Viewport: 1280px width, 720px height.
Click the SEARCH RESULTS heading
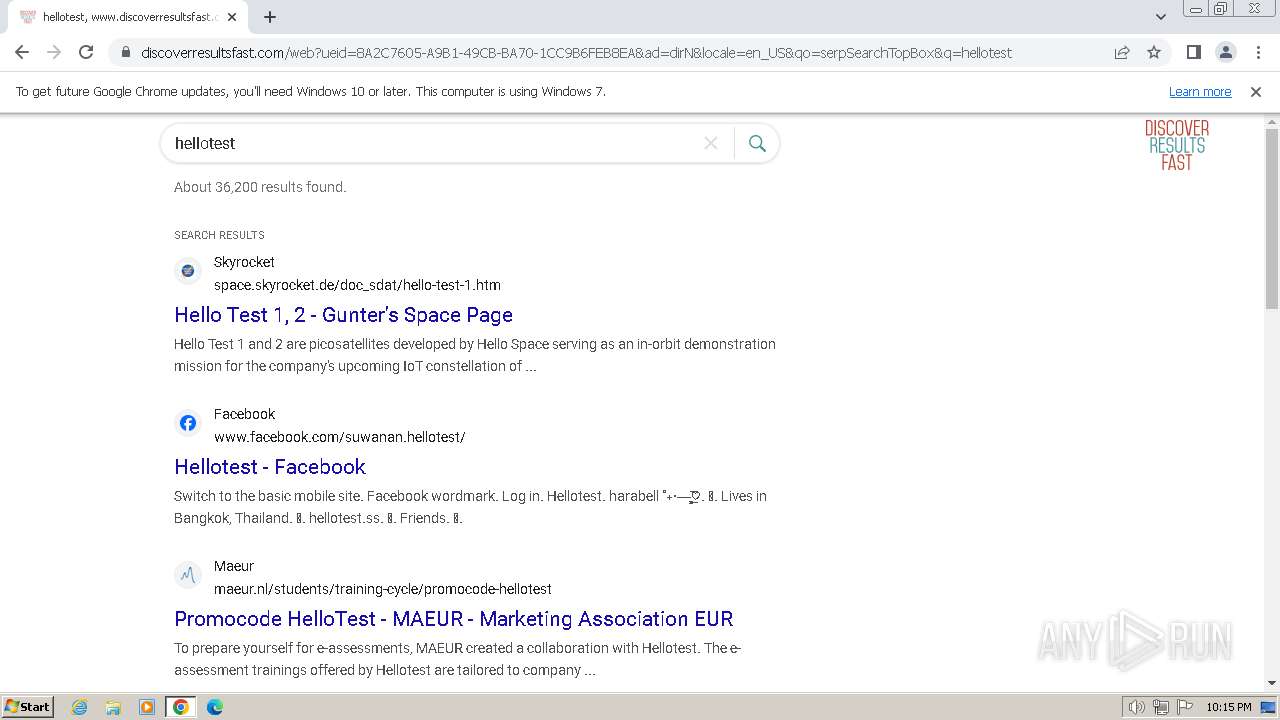219,235
